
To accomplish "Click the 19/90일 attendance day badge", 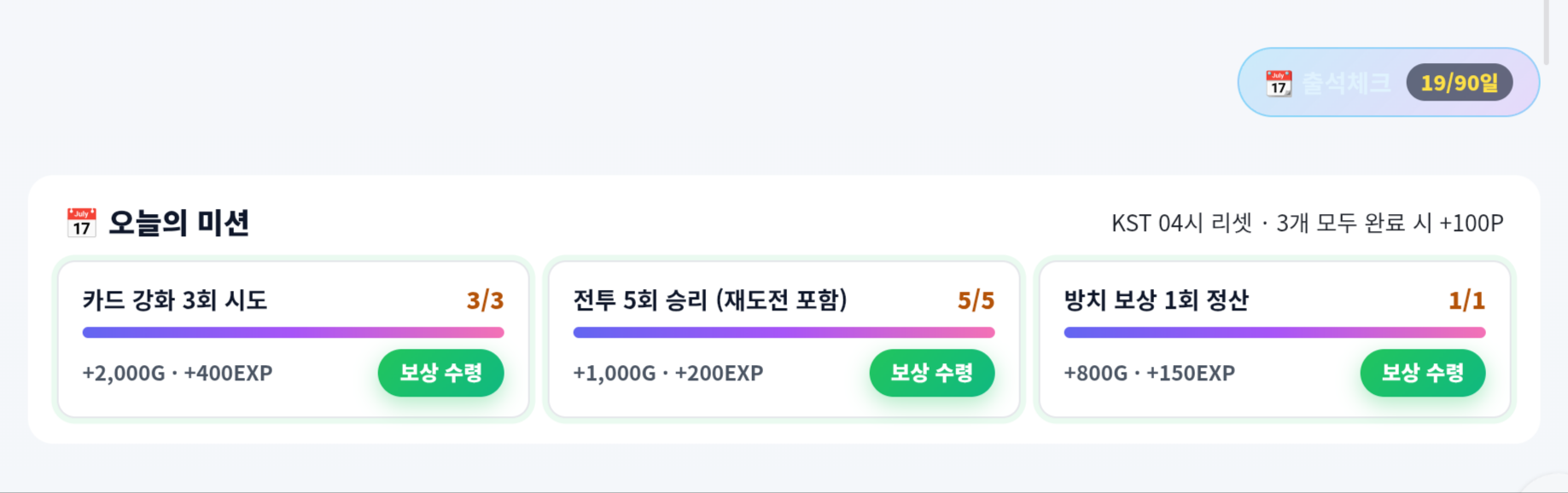I will pyautogui.click(x=1460, y=83).
